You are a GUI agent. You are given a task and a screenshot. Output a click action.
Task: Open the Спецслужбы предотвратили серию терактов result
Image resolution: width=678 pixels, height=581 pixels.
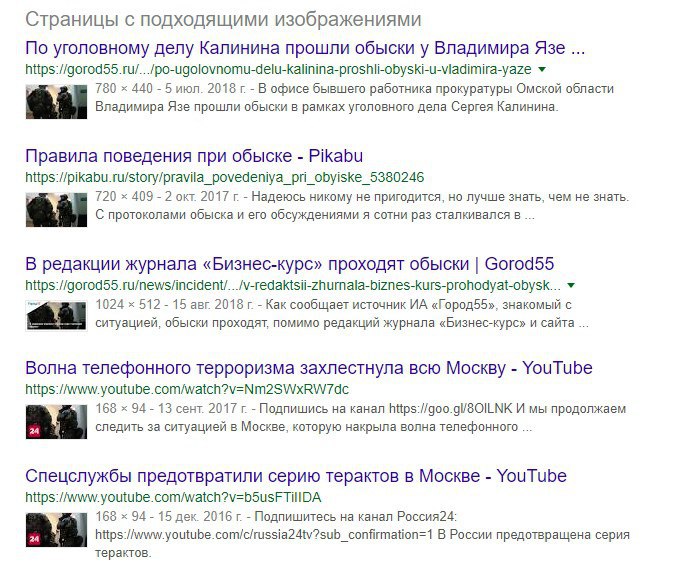[296, 476]
